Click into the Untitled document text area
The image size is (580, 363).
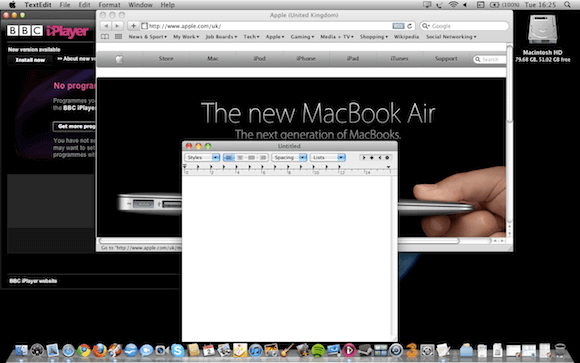pyautogui.click(x=287, y=258)
